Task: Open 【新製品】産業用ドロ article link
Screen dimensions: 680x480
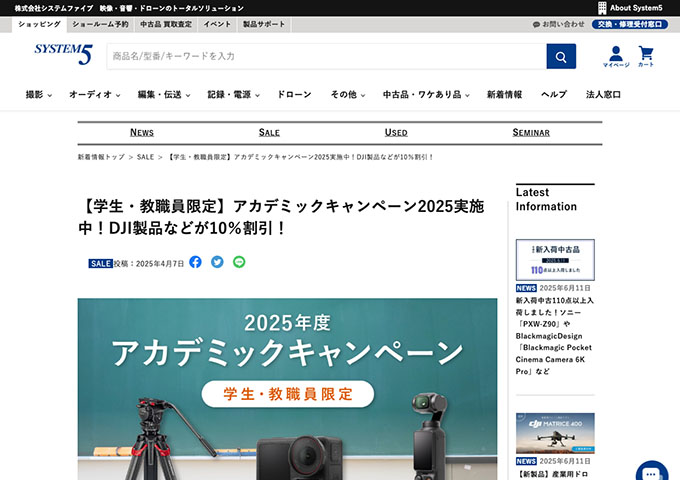Action: tap(553, 474)
